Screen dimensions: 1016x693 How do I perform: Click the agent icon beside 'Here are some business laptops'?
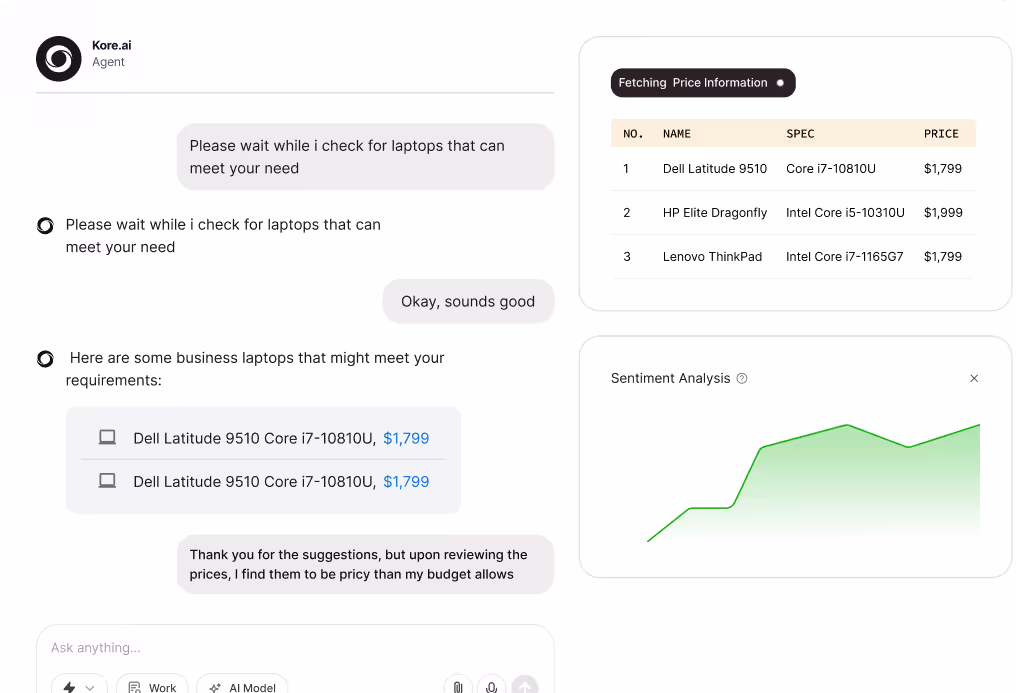[45, 358]
